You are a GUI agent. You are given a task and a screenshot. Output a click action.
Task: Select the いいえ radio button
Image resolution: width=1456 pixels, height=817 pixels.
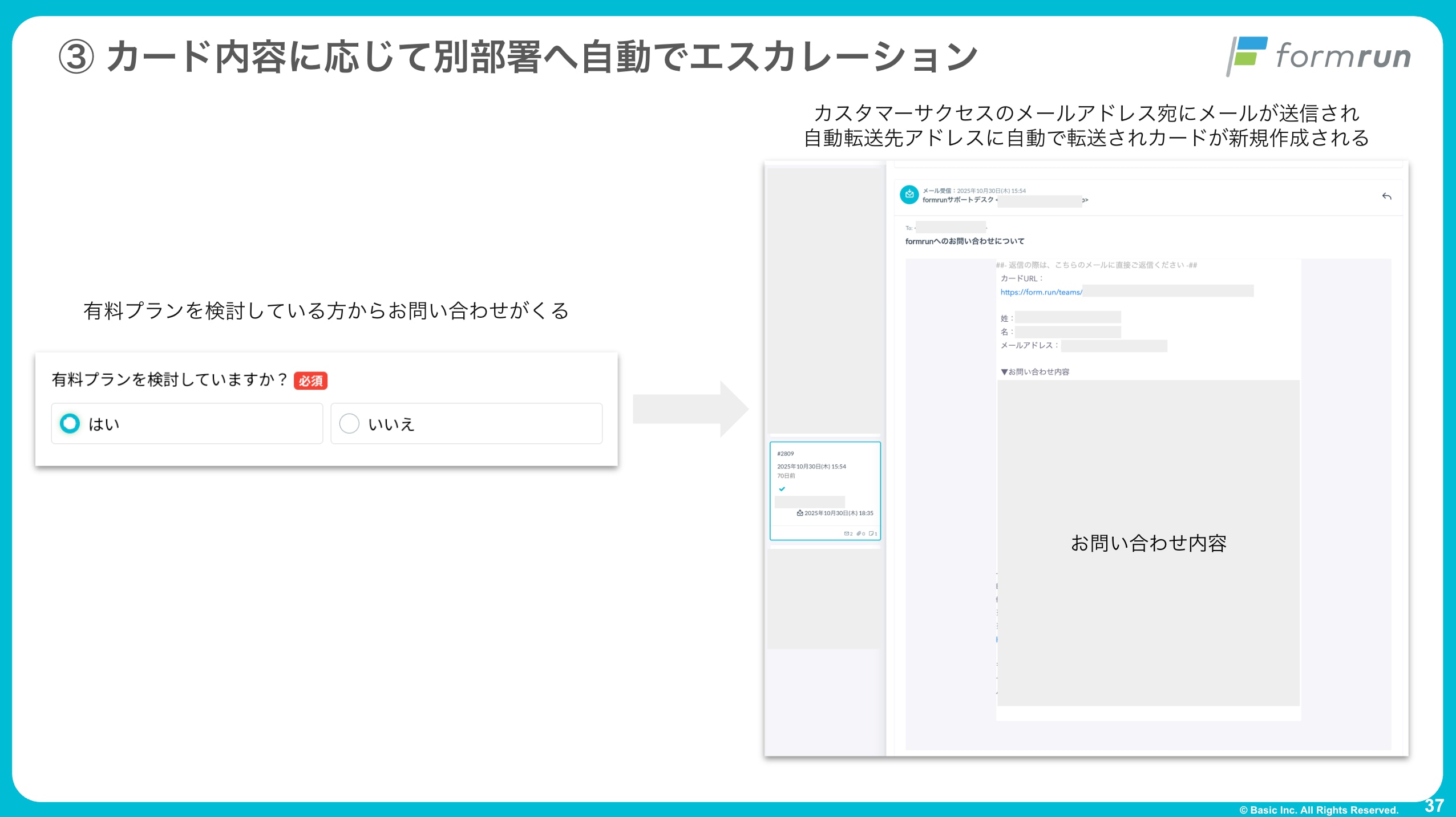tap(349, 423)
